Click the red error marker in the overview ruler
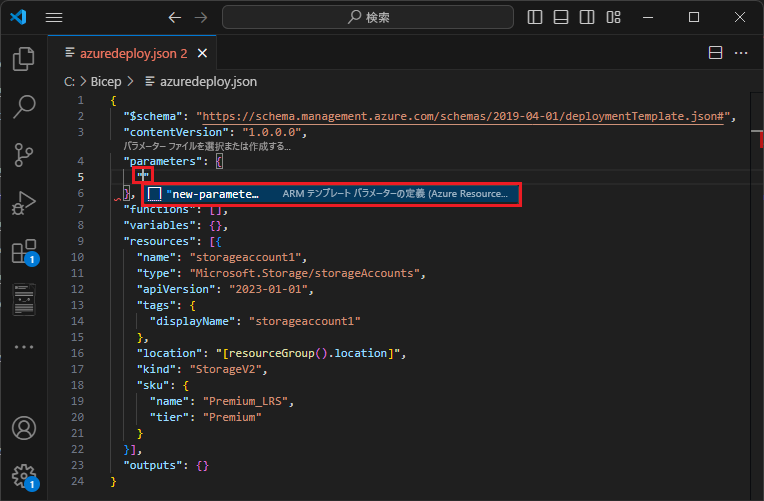 point(761,139)
